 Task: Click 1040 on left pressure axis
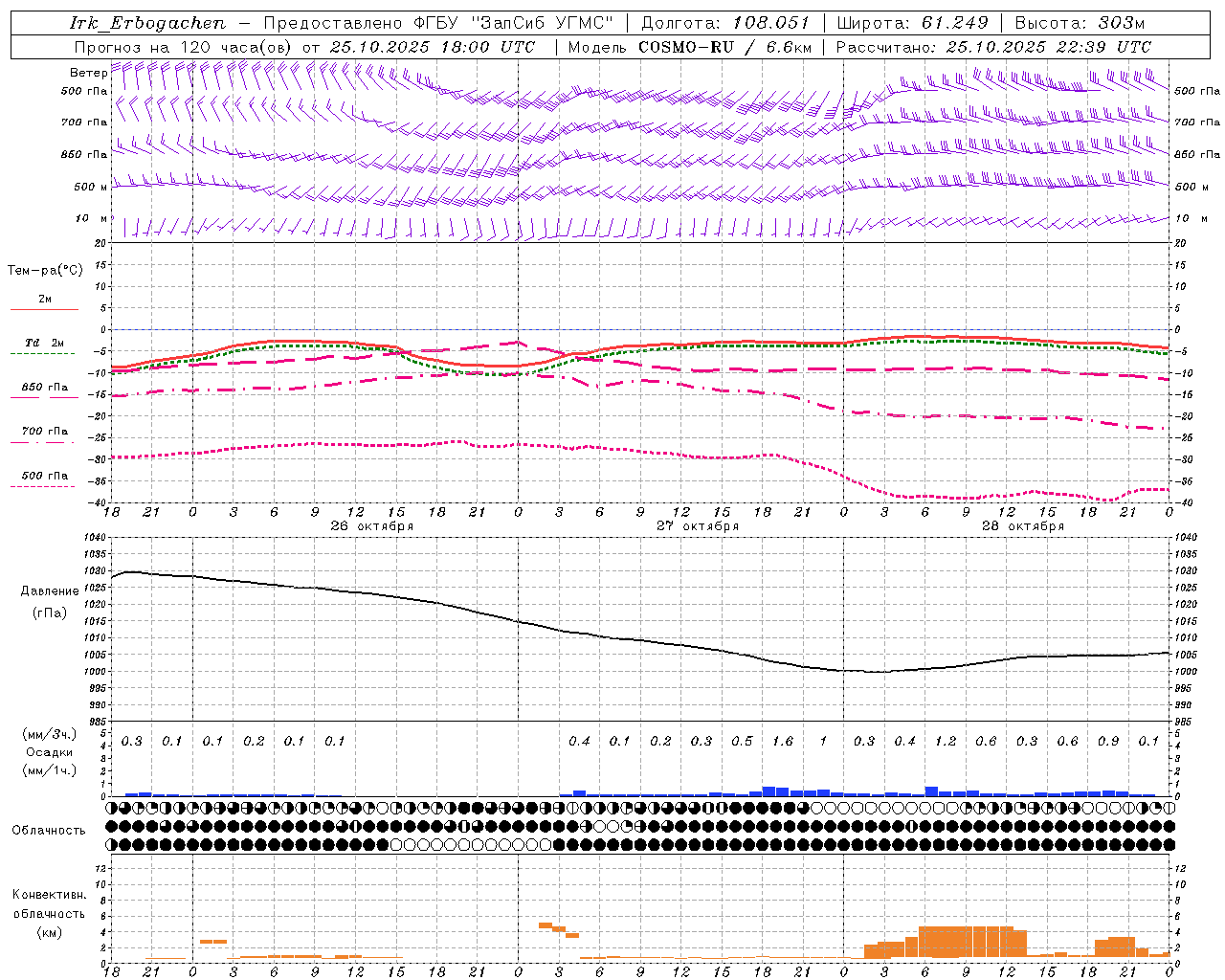pos(94,537)
